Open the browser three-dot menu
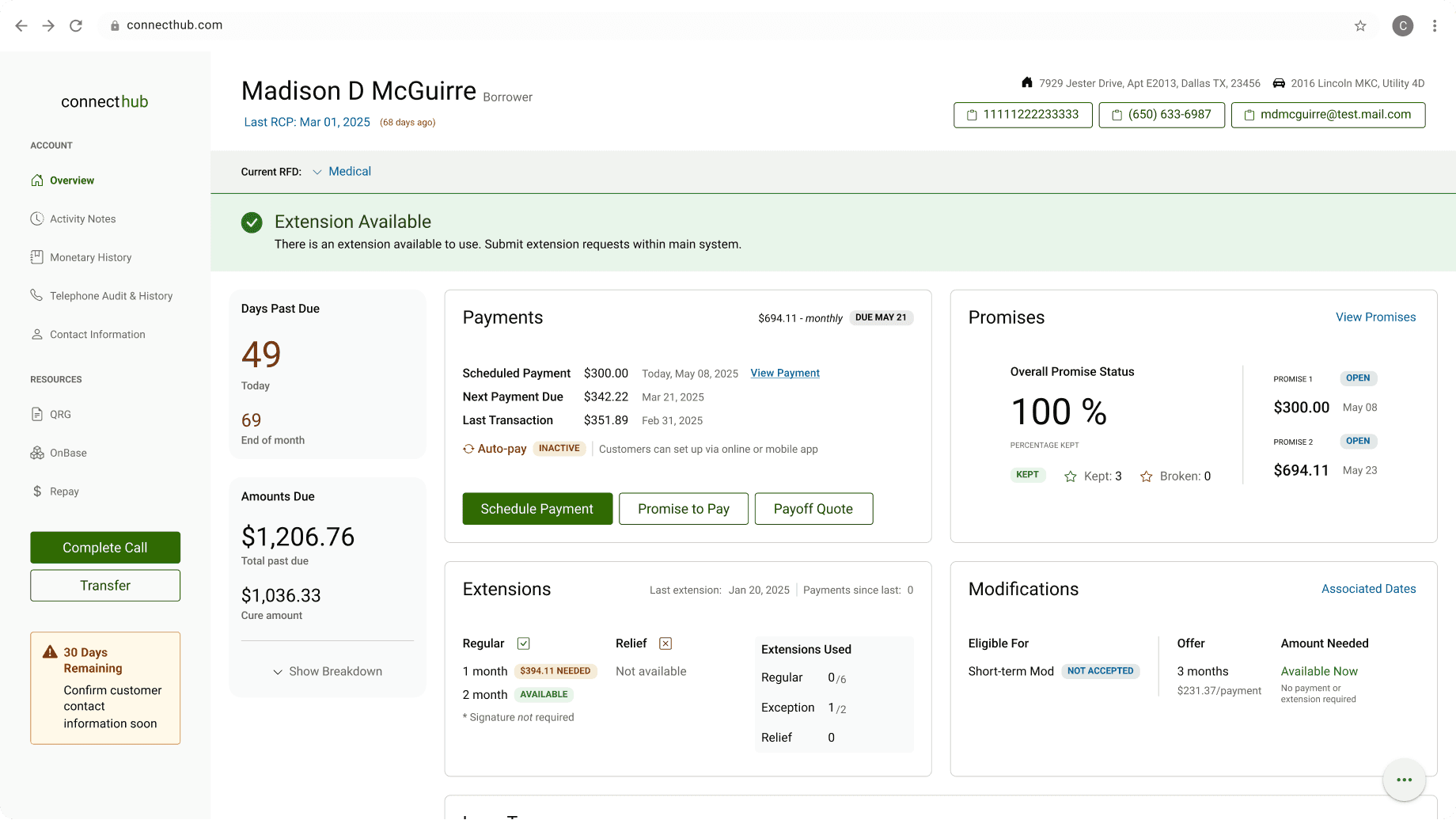Screen dimensions: 1456x820 (1435, 25)
